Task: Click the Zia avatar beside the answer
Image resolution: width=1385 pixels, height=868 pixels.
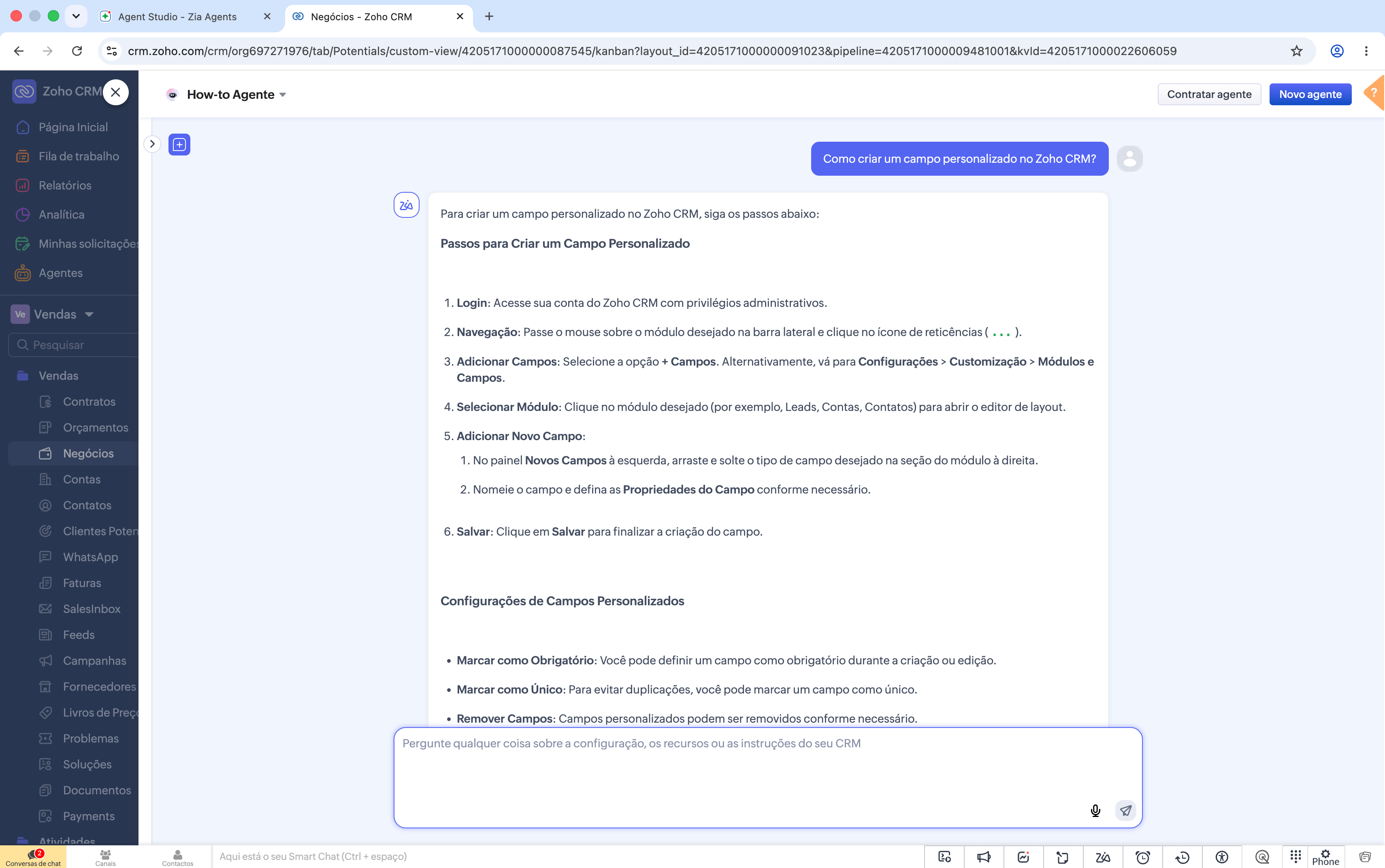Action: point(406,205)
